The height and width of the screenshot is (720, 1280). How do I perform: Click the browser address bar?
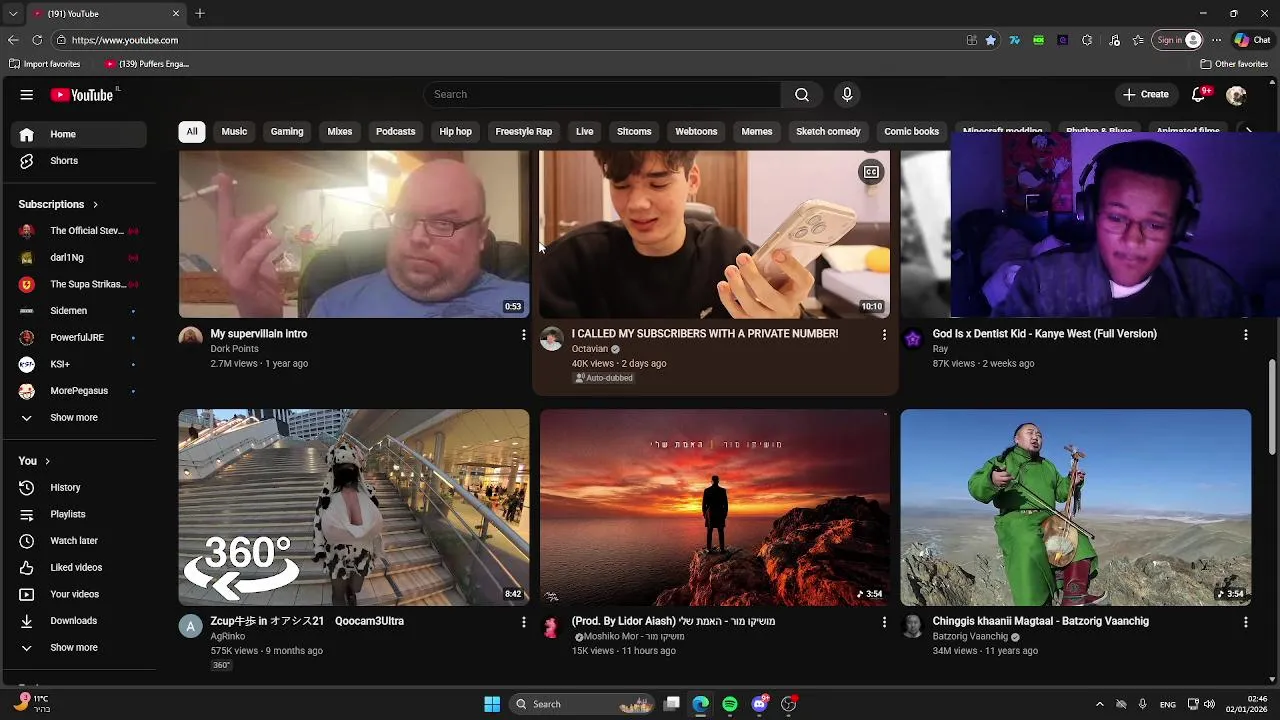(x=510, y=40)
